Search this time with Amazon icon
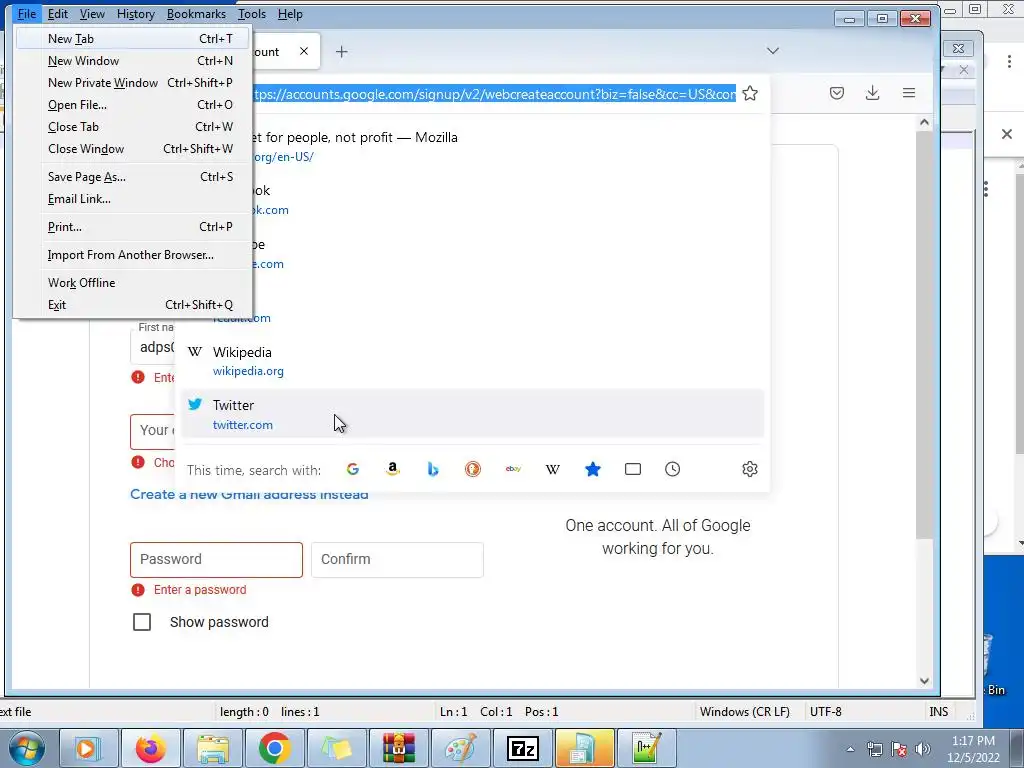 [392, 469]
